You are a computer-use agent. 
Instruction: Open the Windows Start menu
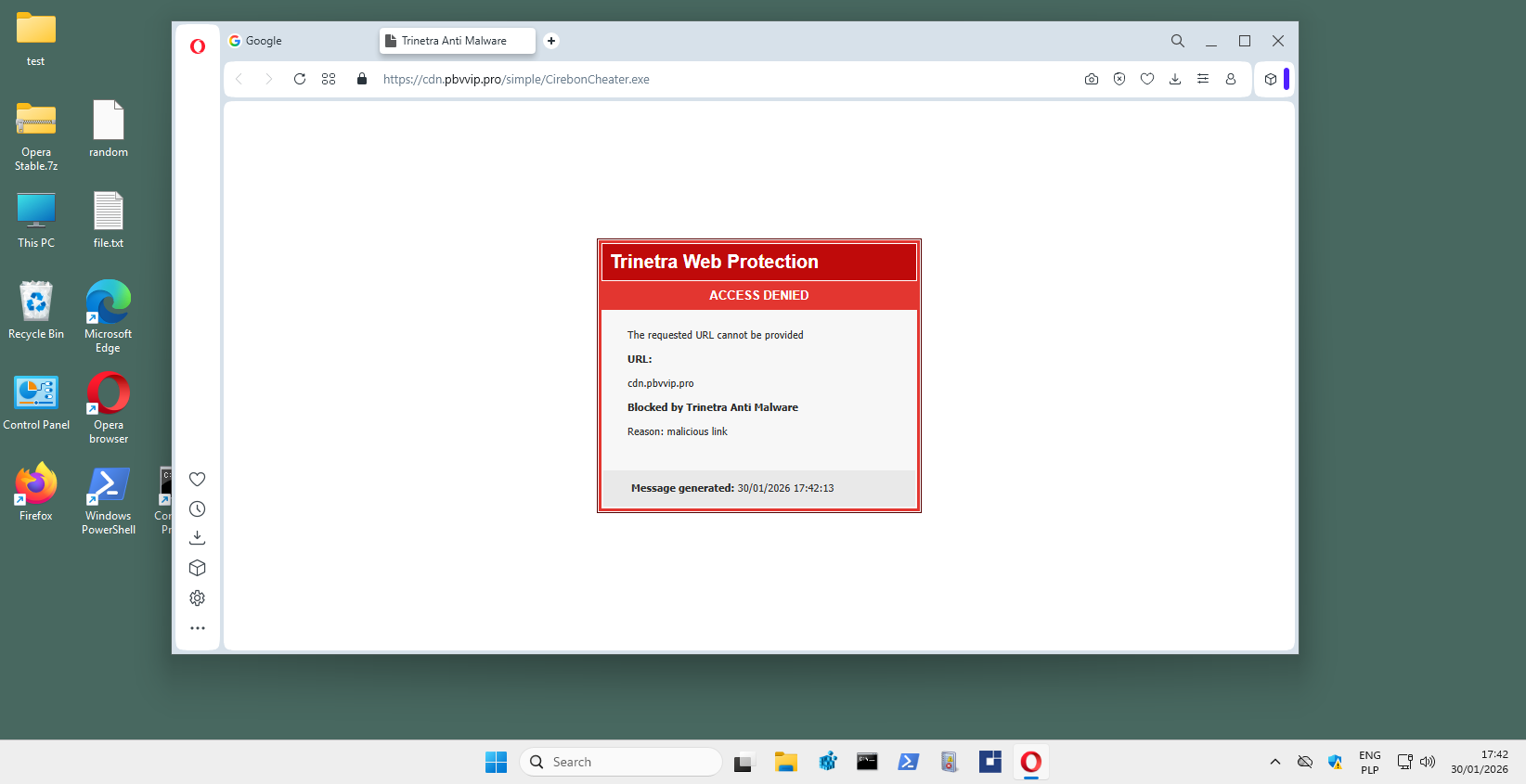point(497,762)
